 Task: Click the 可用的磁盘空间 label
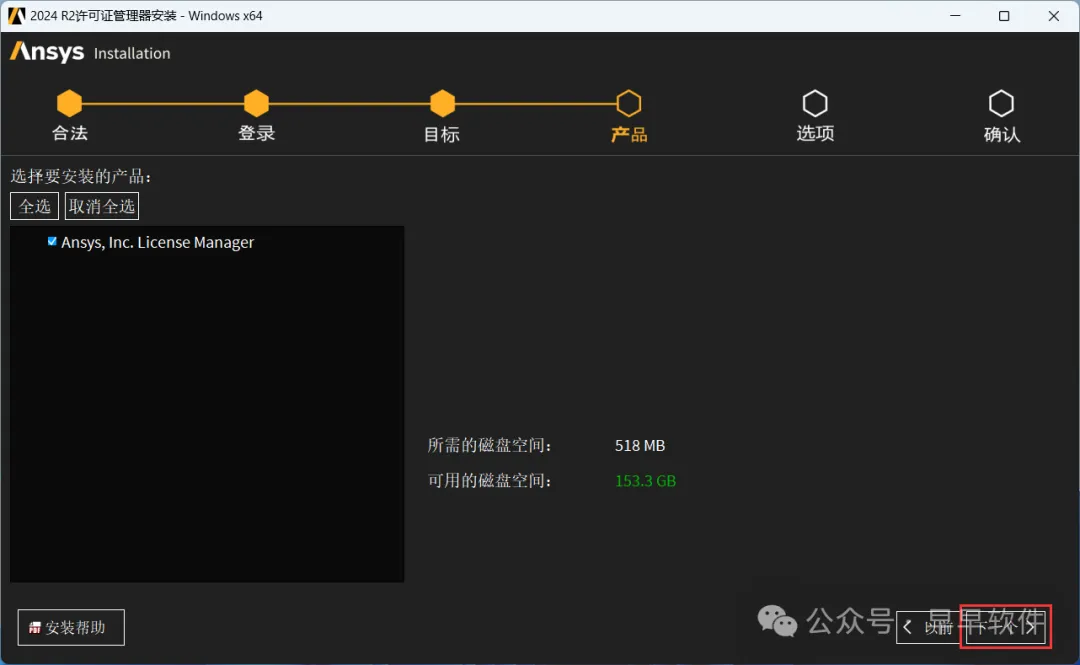(489, 481)
